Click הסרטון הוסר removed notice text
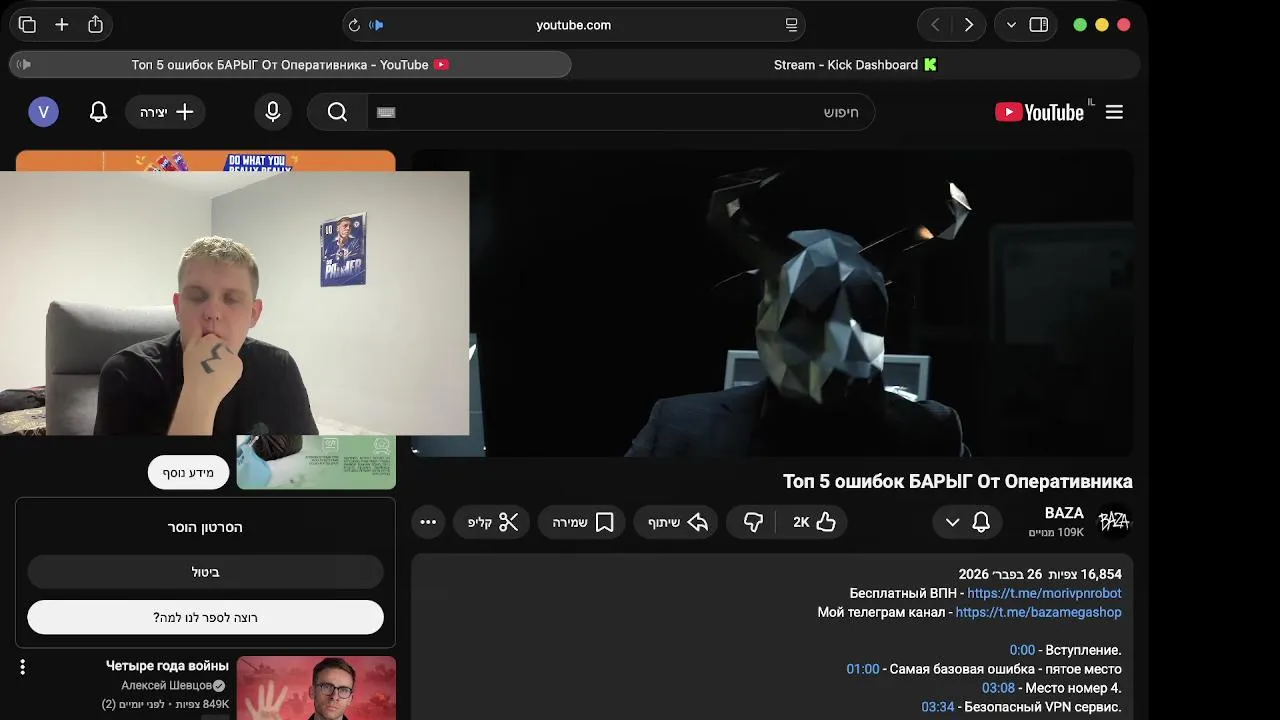 point(205,527)
